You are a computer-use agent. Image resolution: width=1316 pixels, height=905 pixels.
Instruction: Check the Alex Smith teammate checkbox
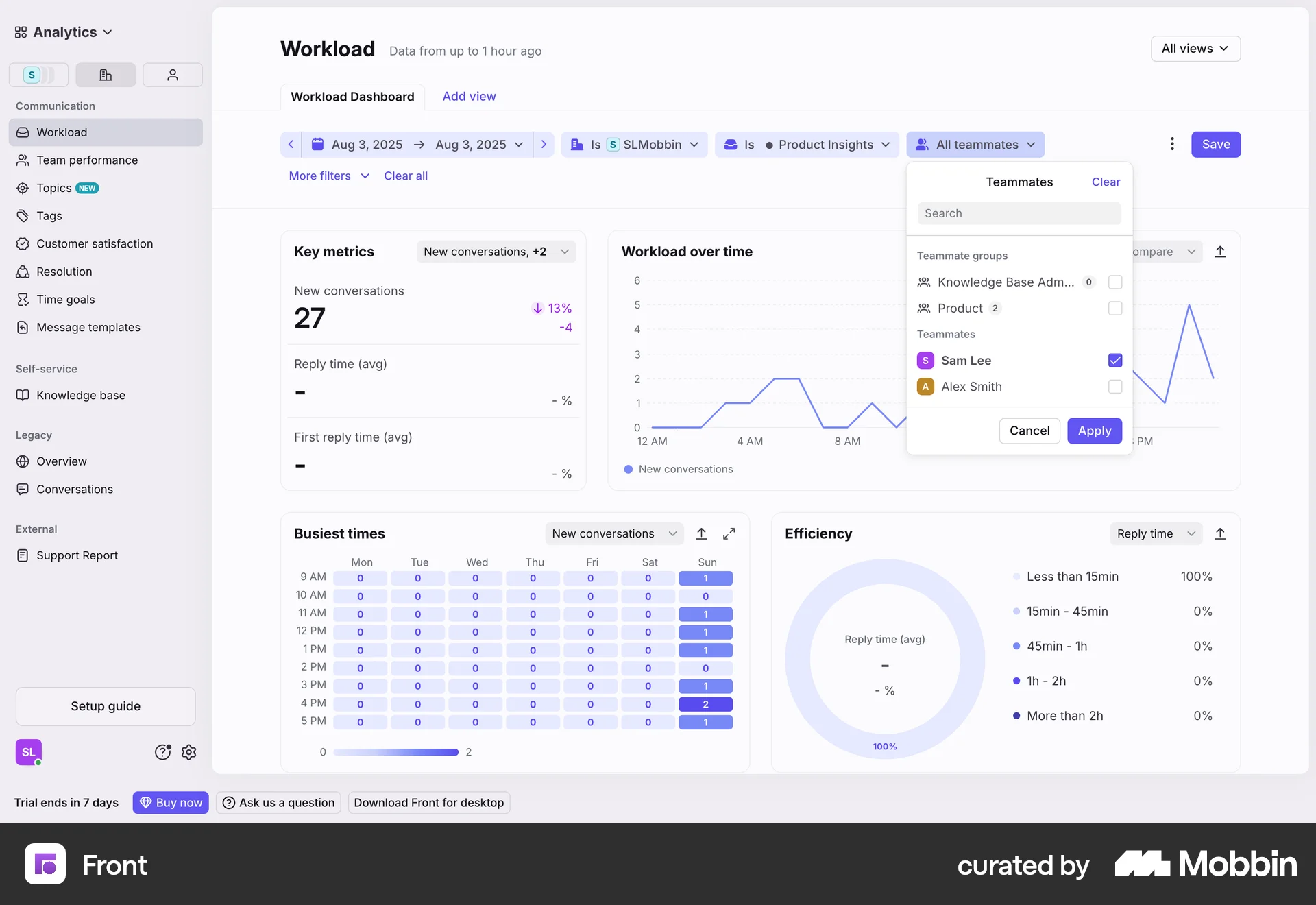[1115, 387]
